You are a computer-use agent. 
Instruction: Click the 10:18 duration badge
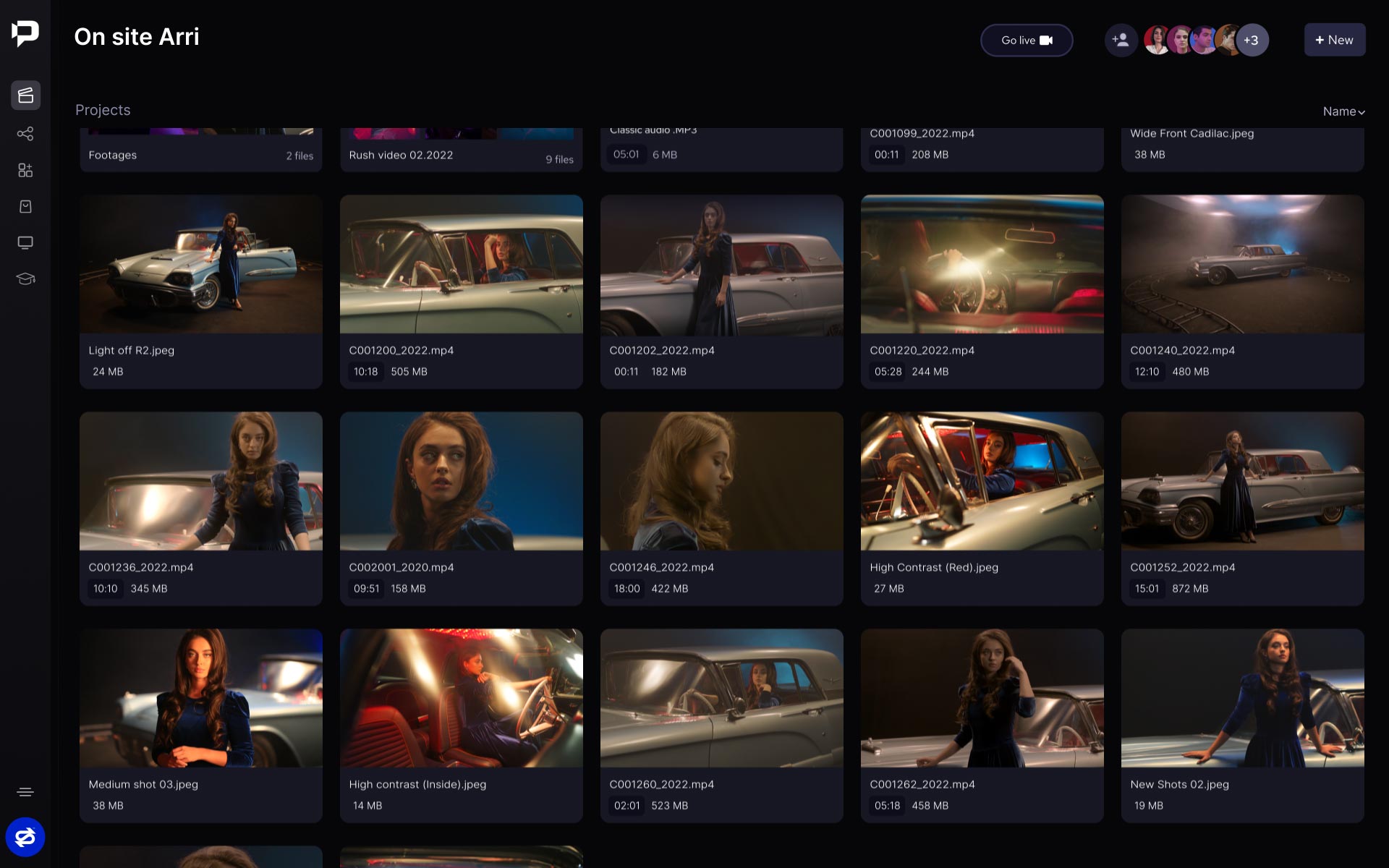coord(366,372)
